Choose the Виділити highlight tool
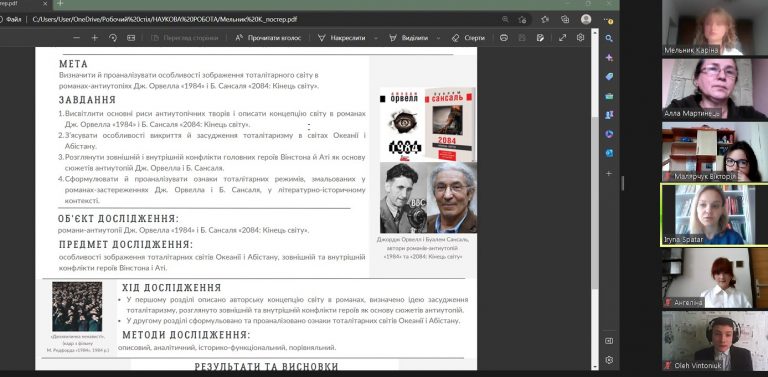Screen dimensions: 768x377 [x=408, y=38]
